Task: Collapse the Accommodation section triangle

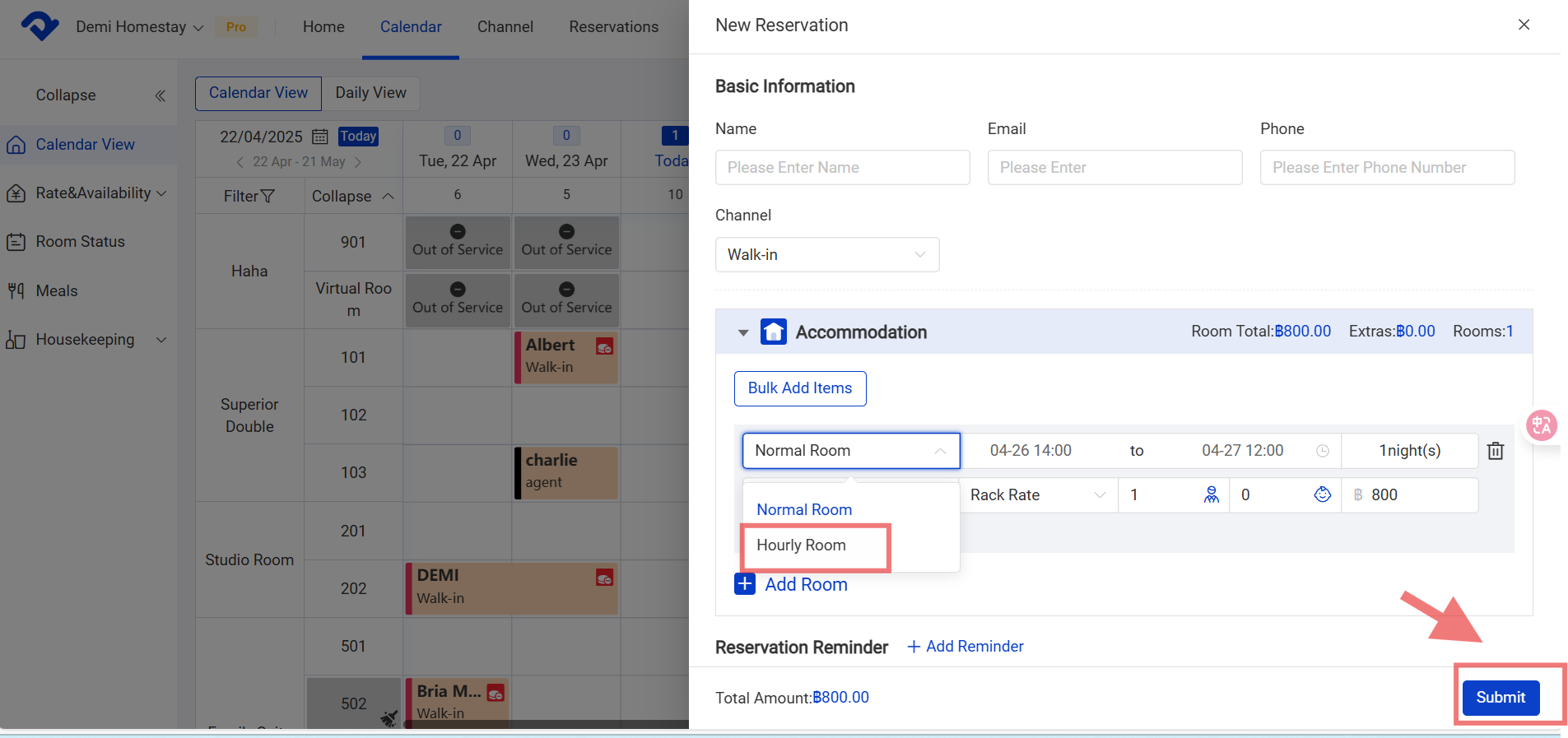Action: point(743,332)
